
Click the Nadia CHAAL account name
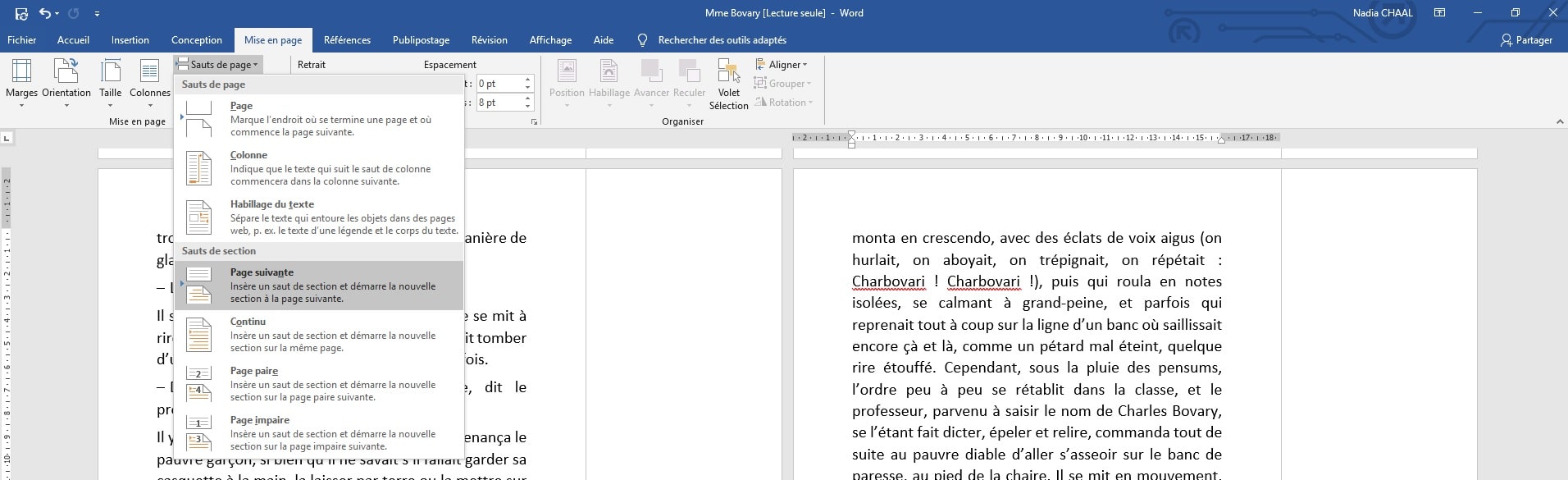click(1382, 13)
